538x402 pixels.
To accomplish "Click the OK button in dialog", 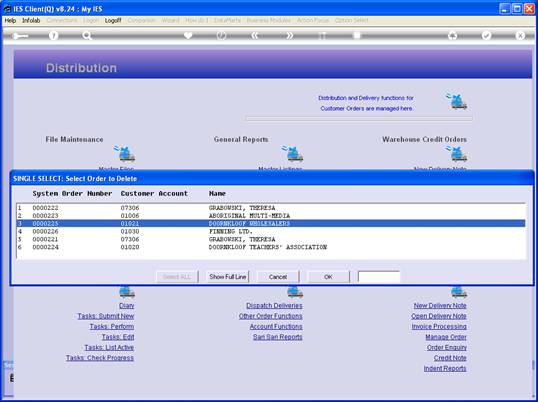I will tap(328, 277).
